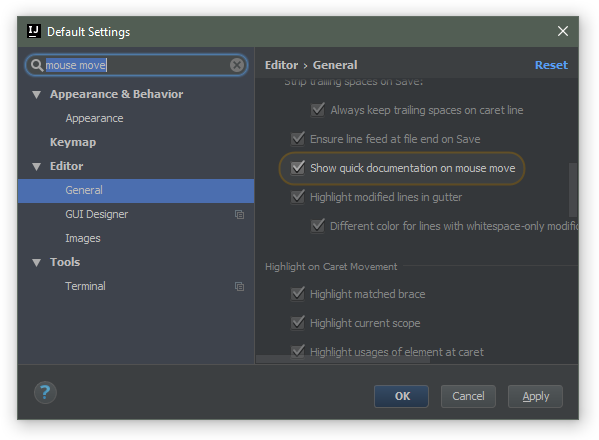The image size is (599, 440).
Task: Toggle Highlight usages of element at caret
Action: [298, 351]
